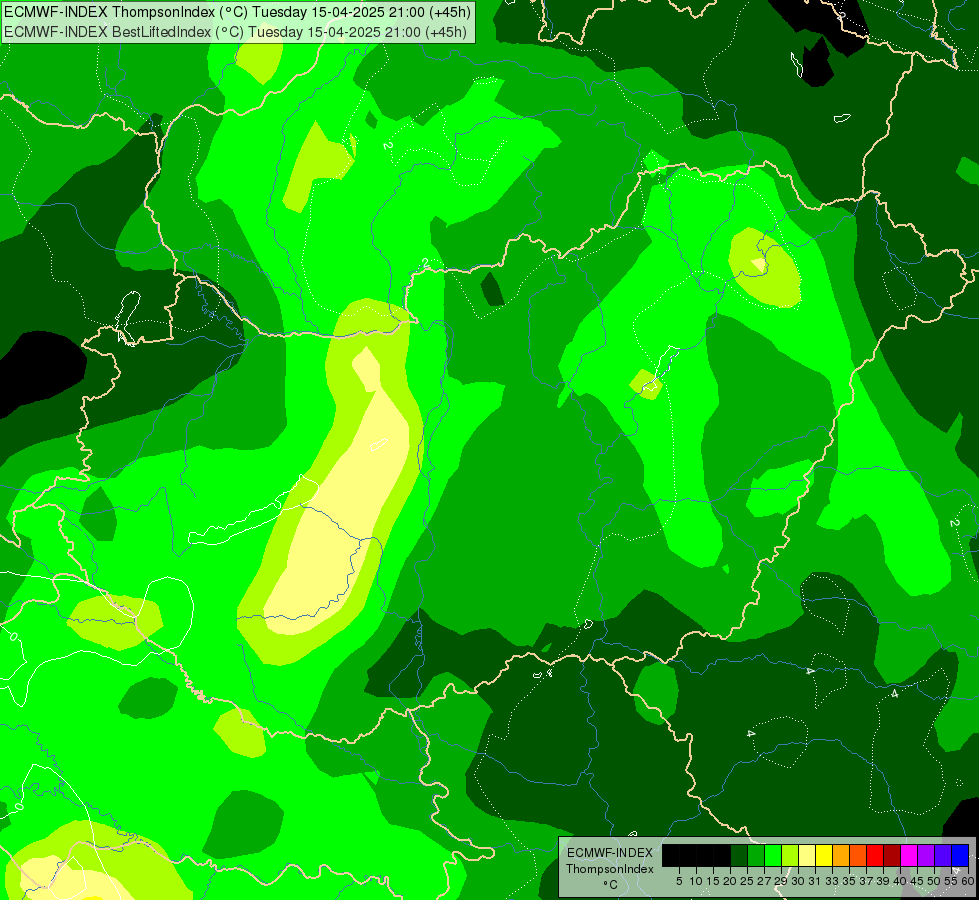Select the purple 45–50 legend swatch
Viewport: 979px width, 900px height.
[x=926, y=855]
